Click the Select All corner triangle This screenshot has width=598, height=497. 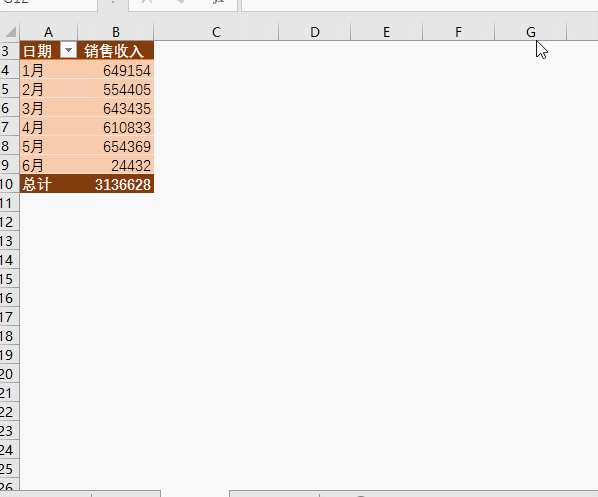(x=10, y=32)
